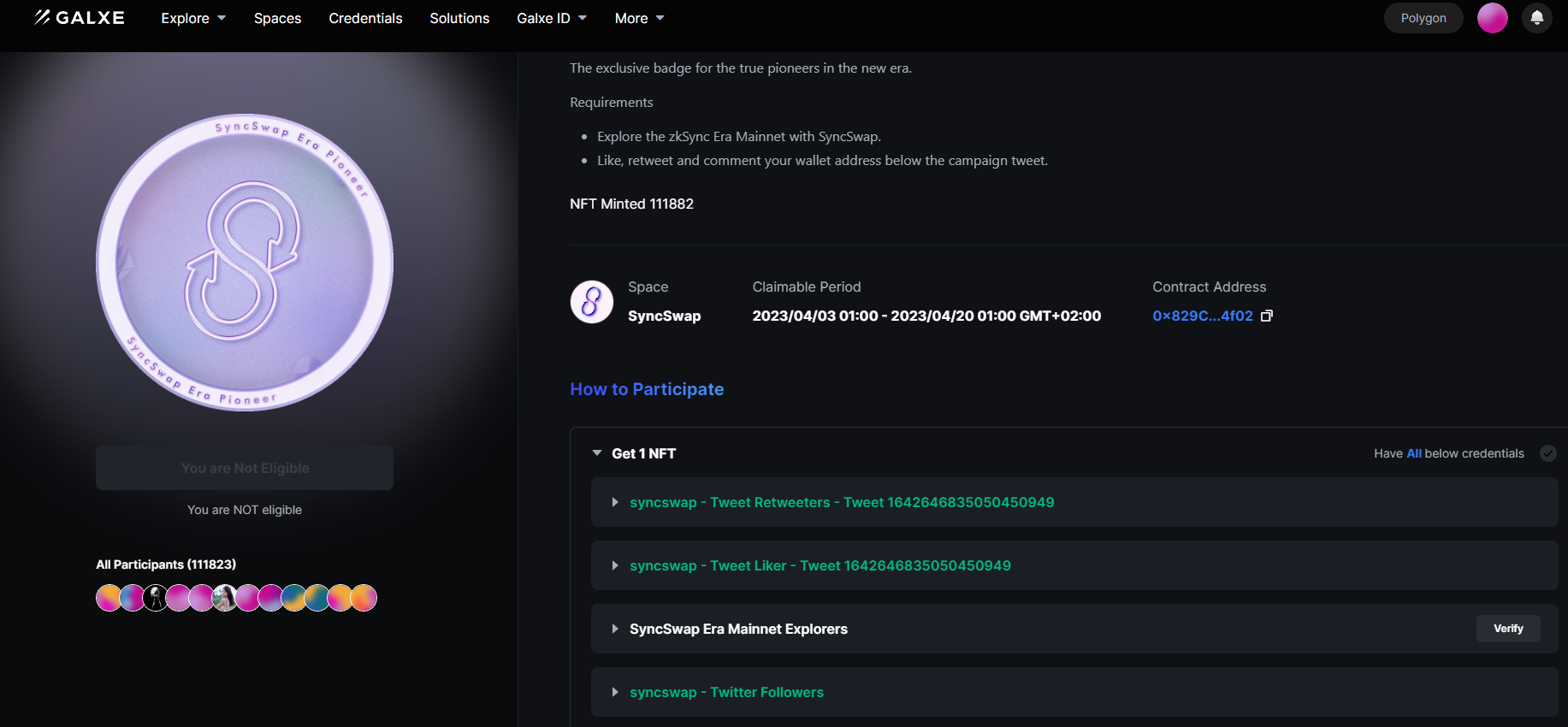Expand the Twitter Followers credential row
1568x727 pixels.
coord(615,693)
